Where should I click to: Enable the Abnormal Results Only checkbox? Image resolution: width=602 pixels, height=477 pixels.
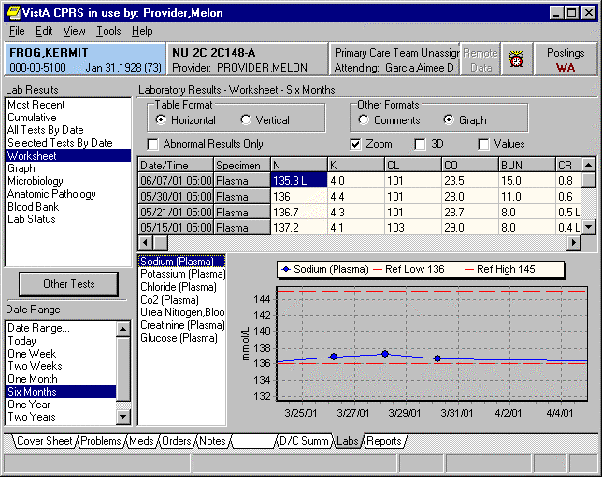(x=154, y=144)
